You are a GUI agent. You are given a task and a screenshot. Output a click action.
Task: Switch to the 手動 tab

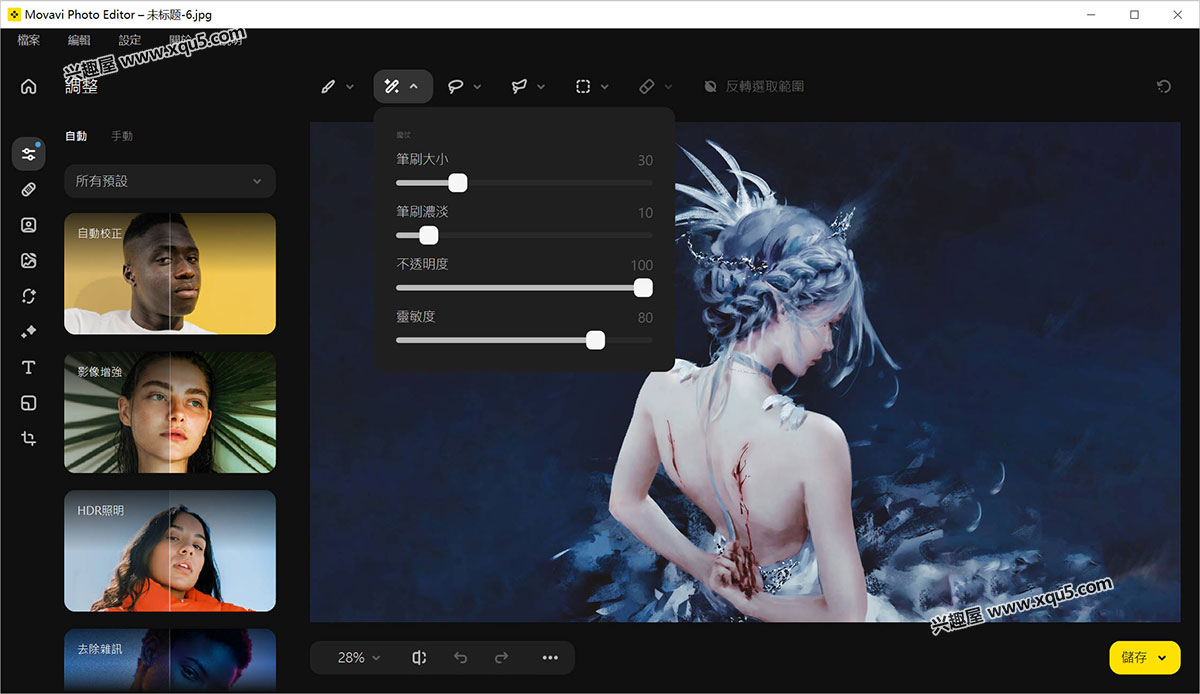(x=122, y=136)
